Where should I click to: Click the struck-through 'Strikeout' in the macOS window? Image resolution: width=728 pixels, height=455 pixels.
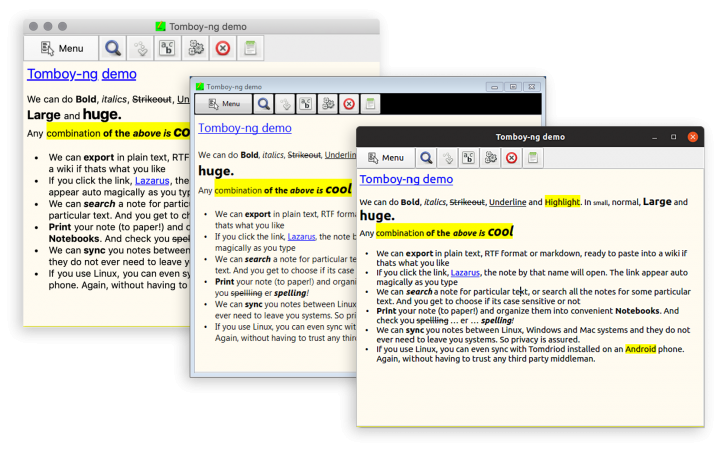[x=152, y=99]
